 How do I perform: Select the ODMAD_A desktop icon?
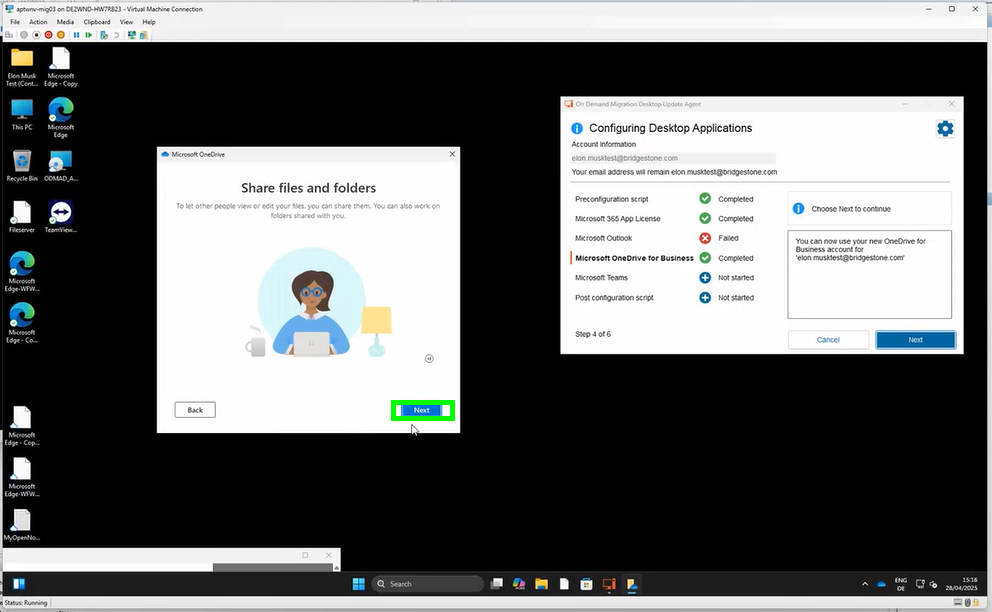click(61, 166)
